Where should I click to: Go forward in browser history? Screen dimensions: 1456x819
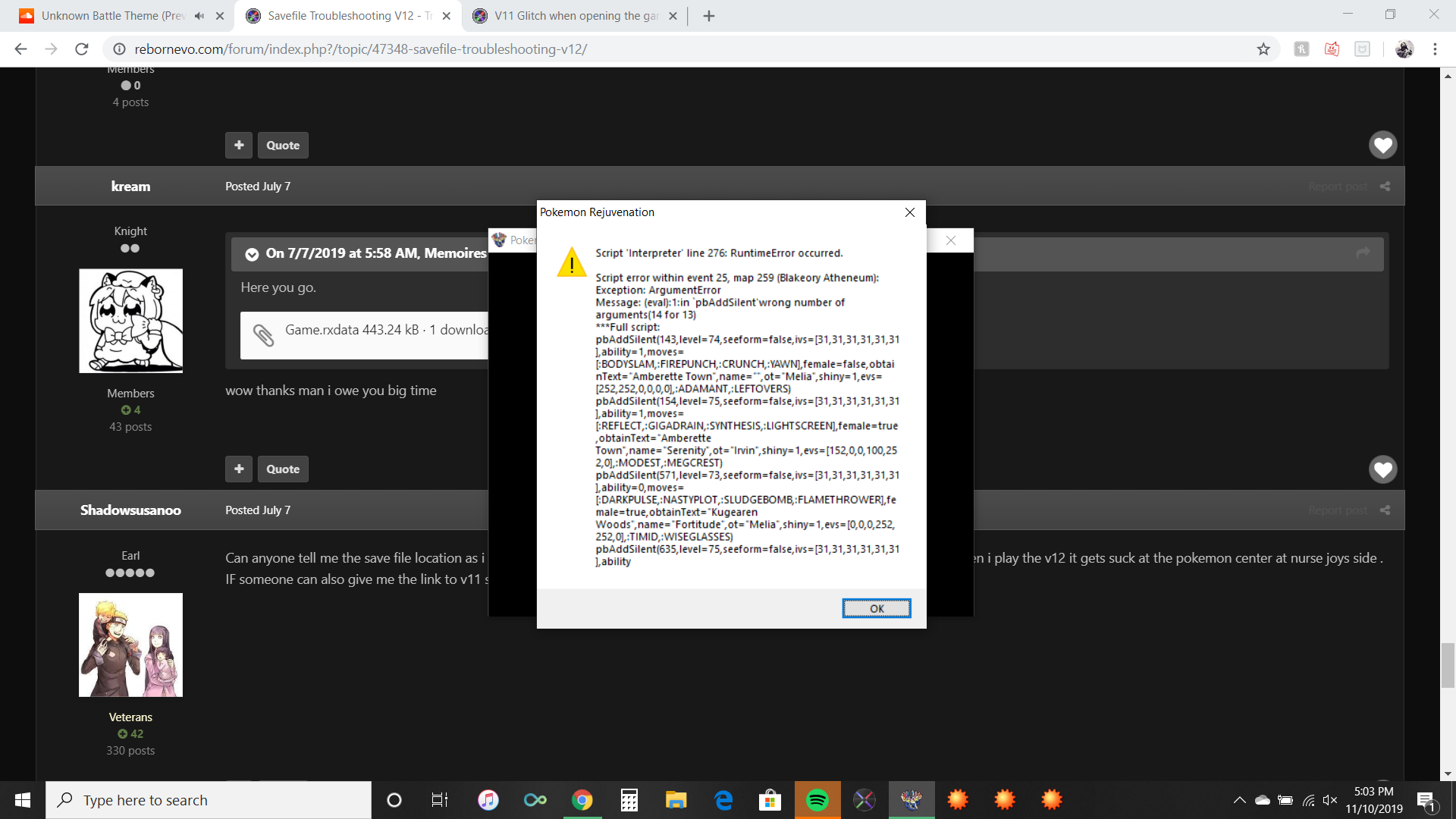pyautogui.click(x=51, y=49)
